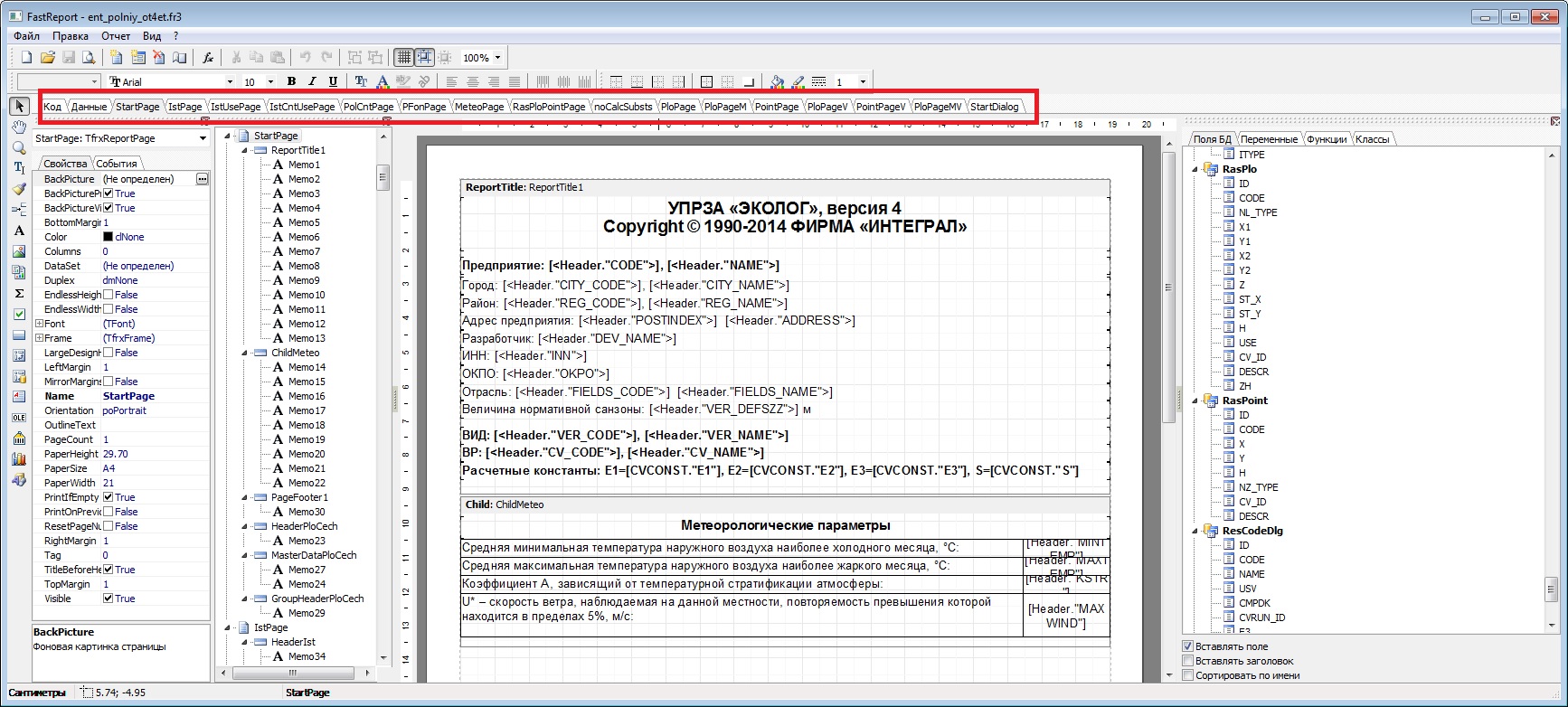Enable the EndlessHeight property checkbox
This screenshot has height=707, width=1568.
coord(109,295)
